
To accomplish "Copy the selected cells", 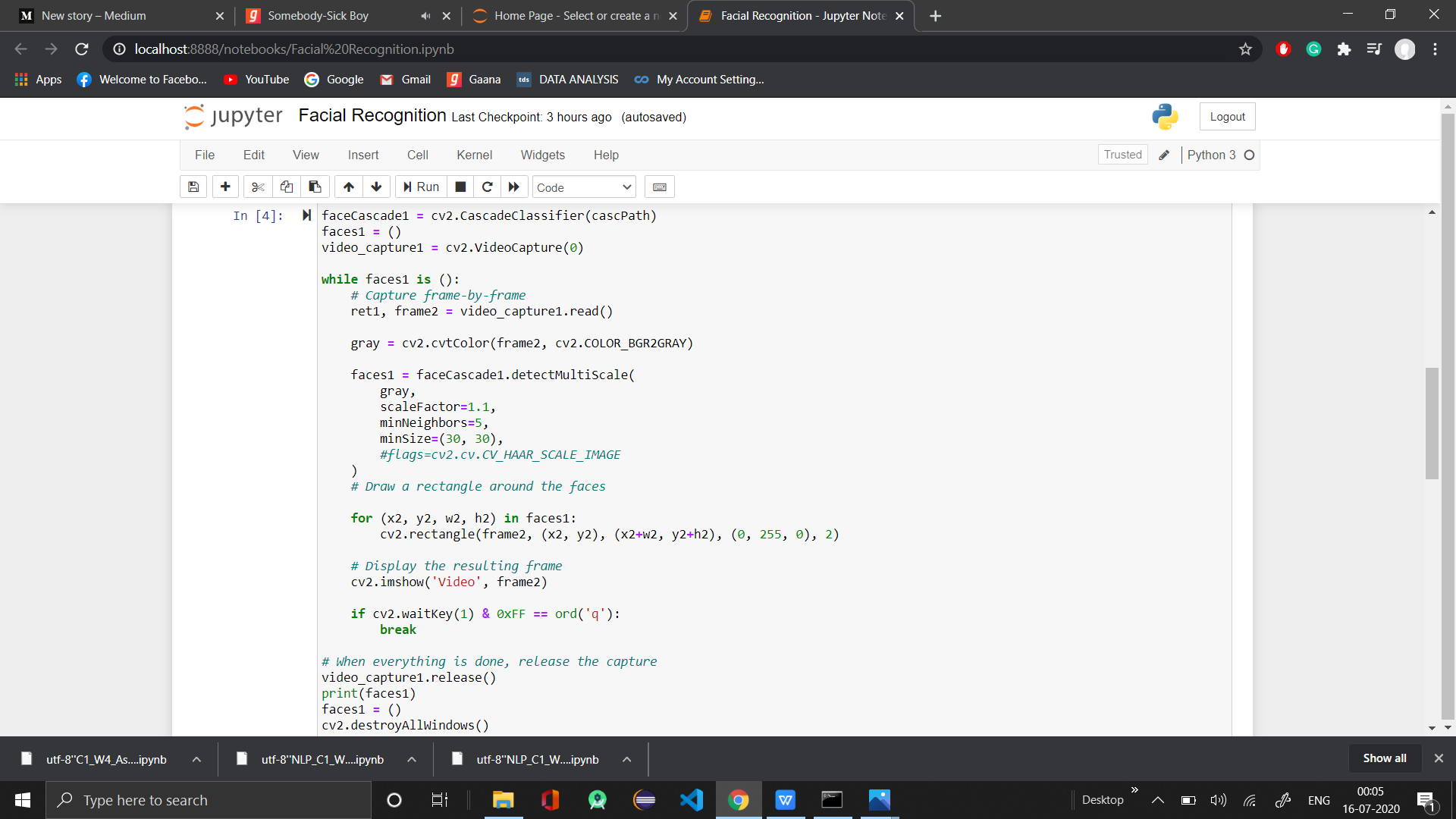I will 287,187.
